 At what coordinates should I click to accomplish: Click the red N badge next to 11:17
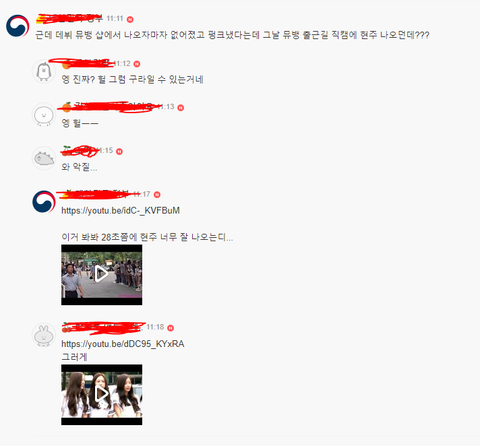click(x=157, y=195)
